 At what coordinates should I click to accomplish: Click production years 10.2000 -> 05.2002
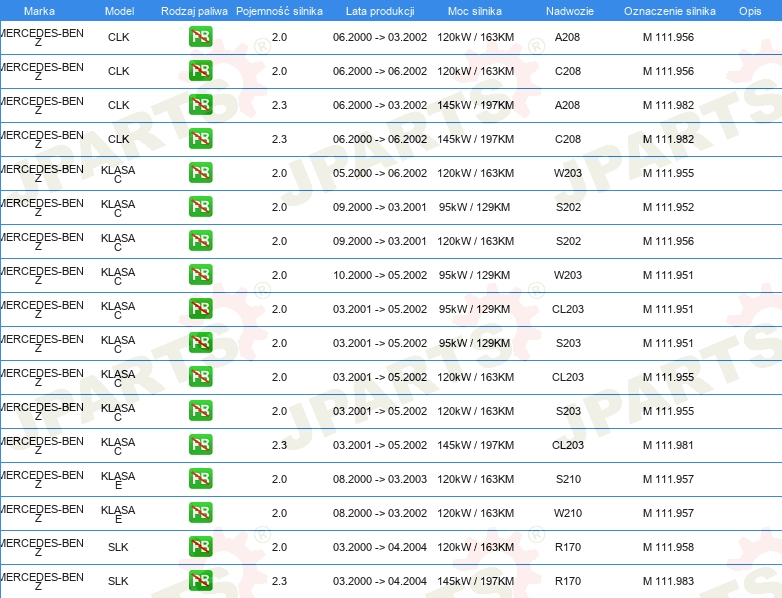380,275
